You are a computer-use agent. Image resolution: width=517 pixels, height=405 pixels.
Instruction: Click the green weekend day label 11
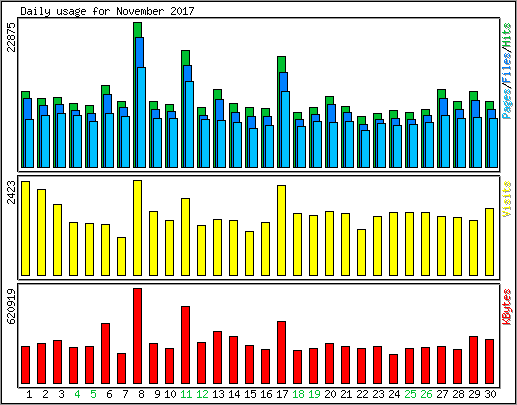coord(186,394)
